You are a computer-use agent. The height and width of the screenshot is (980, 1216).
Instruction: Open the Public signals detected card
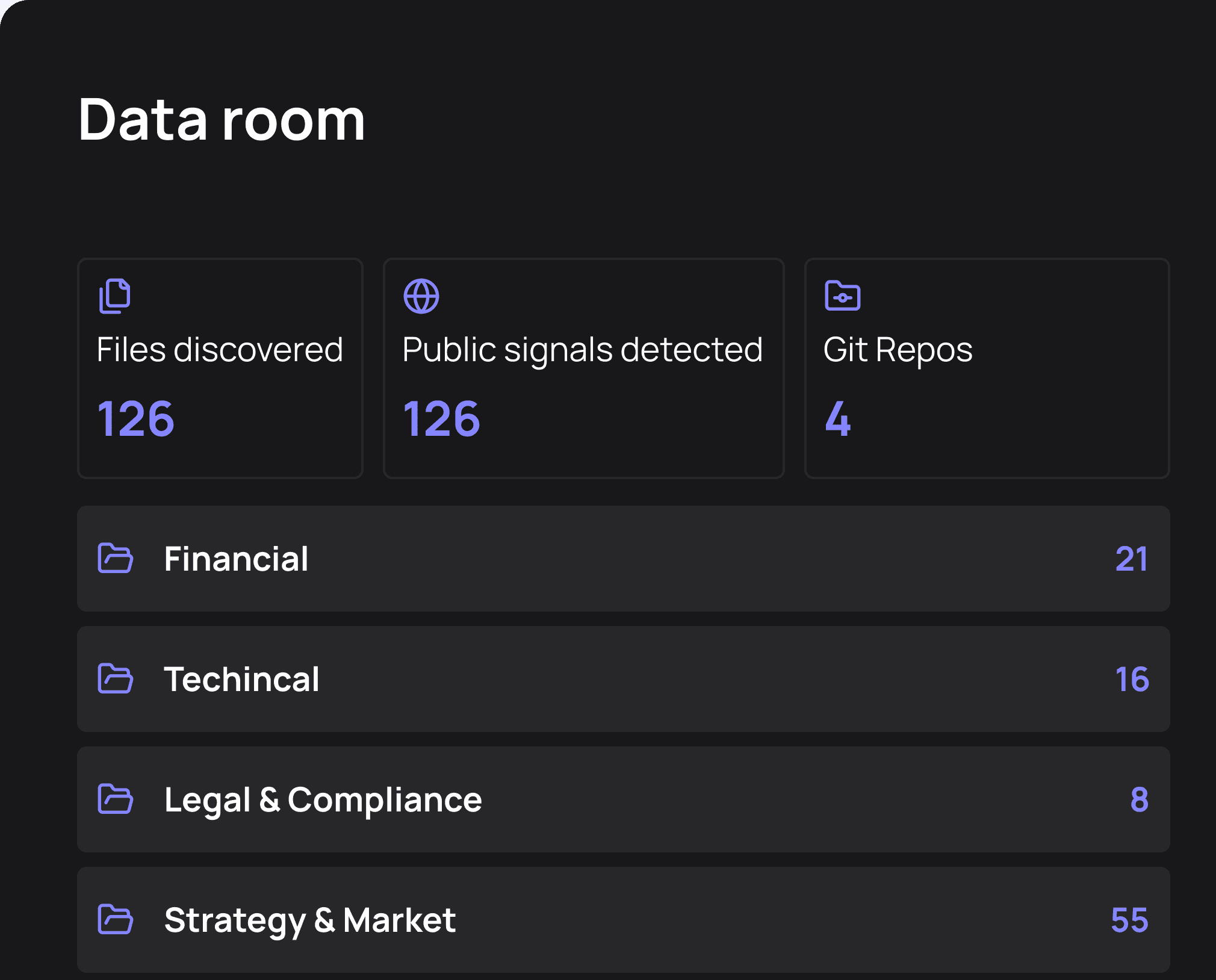583,368
